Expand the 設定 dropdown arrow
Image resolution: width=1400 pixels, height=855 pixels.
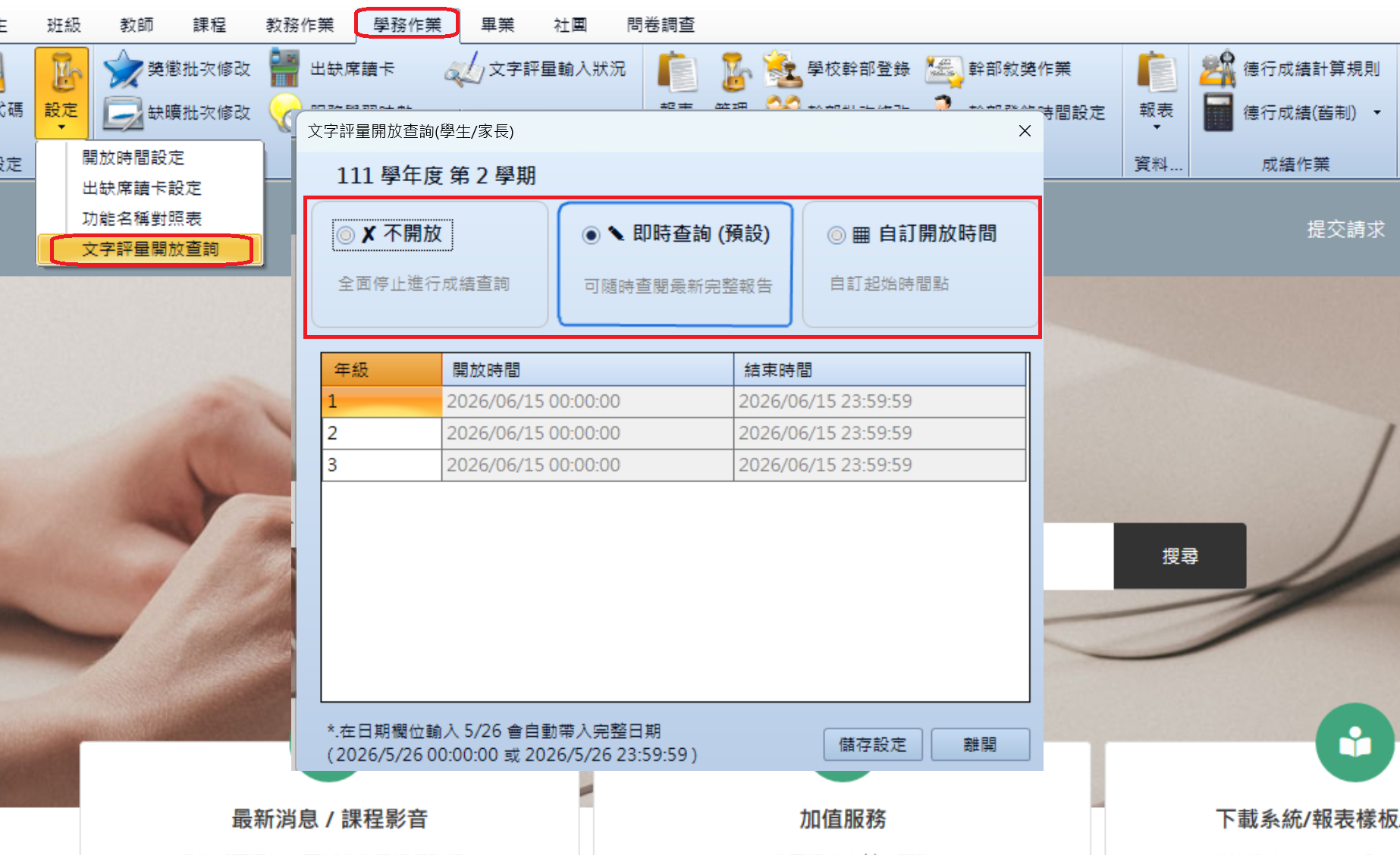(x=61, y=127)
